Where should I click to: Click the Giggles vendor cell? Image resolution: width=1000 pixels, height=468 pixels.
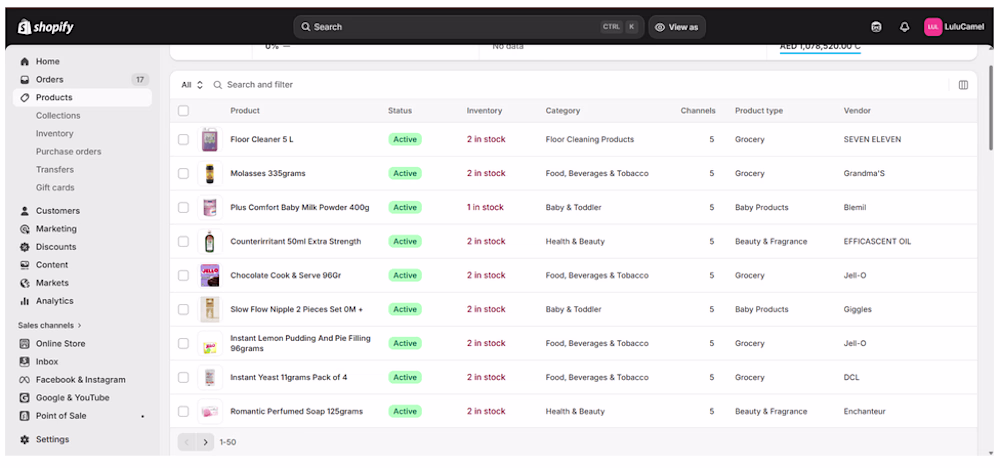coord(857,309)
